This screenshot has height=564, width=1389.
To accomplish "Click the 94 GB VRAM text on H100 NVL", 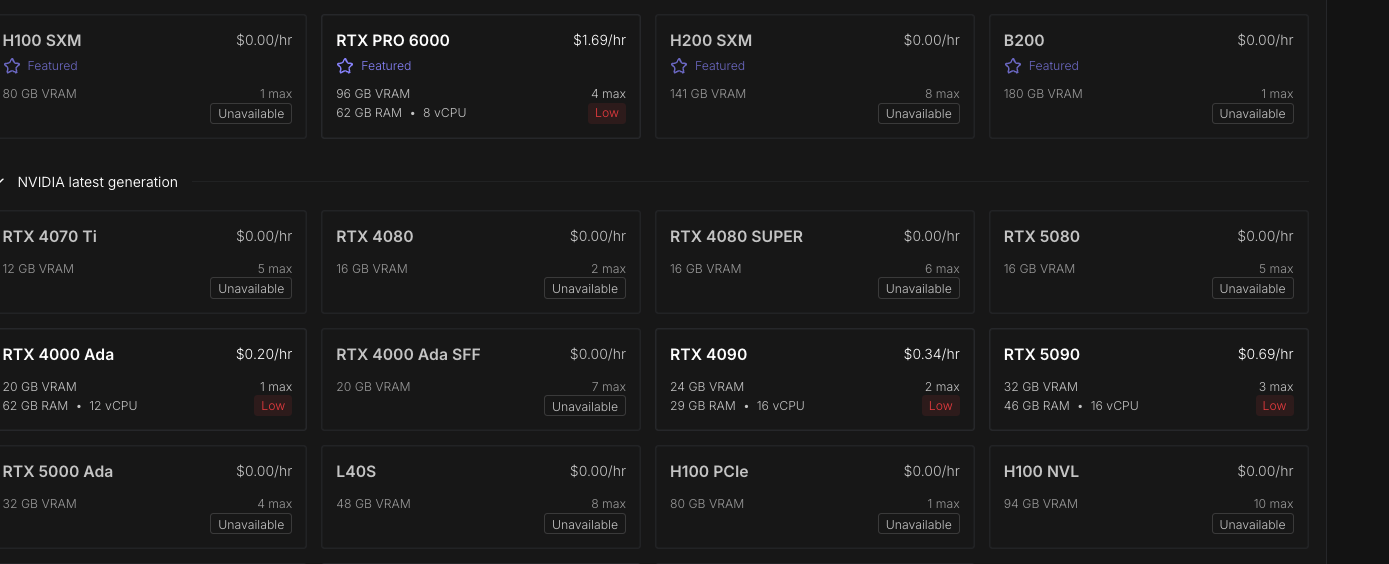I will point(1041,504).
